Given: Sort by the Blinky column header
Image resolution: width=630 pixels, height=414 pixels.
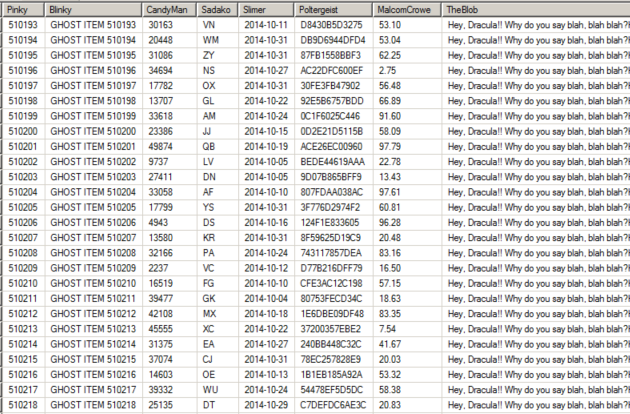Looking at the screenshot, I should [93, 10].
